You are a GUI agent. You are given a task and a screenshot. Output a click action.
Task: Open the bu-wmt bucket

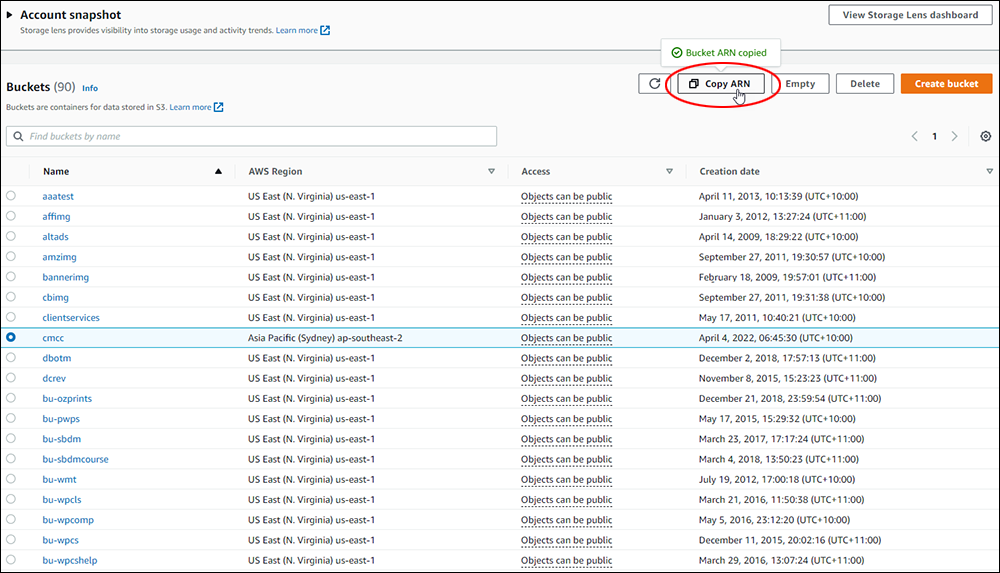click(59, 479)
